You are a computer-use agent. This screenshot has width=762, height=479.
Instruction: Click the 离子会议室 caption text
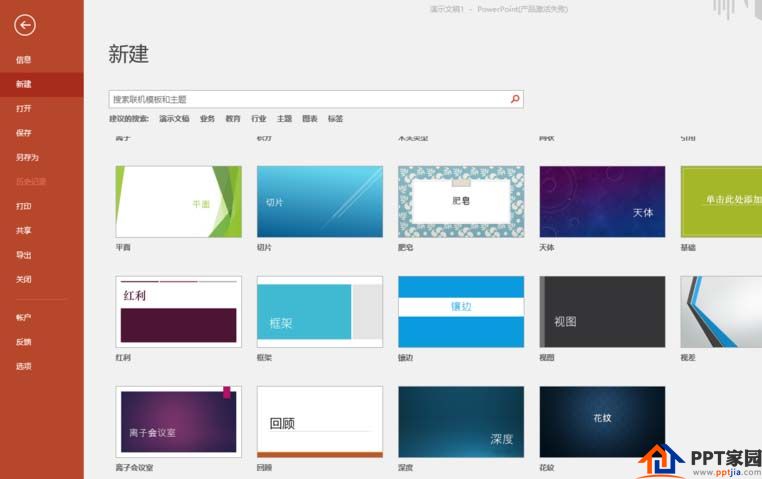point(134,467)
